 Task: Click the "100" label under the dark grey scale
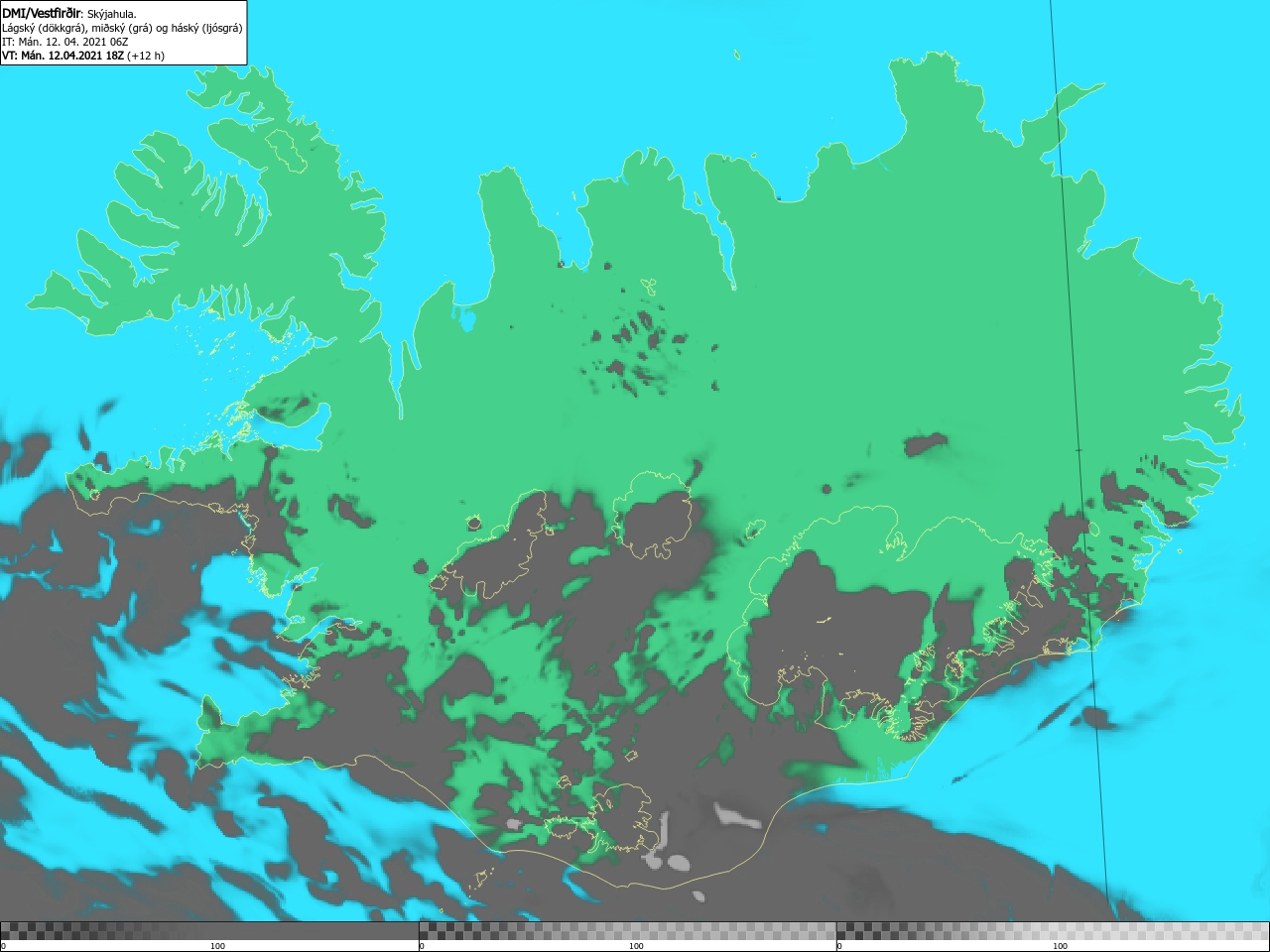217,946
